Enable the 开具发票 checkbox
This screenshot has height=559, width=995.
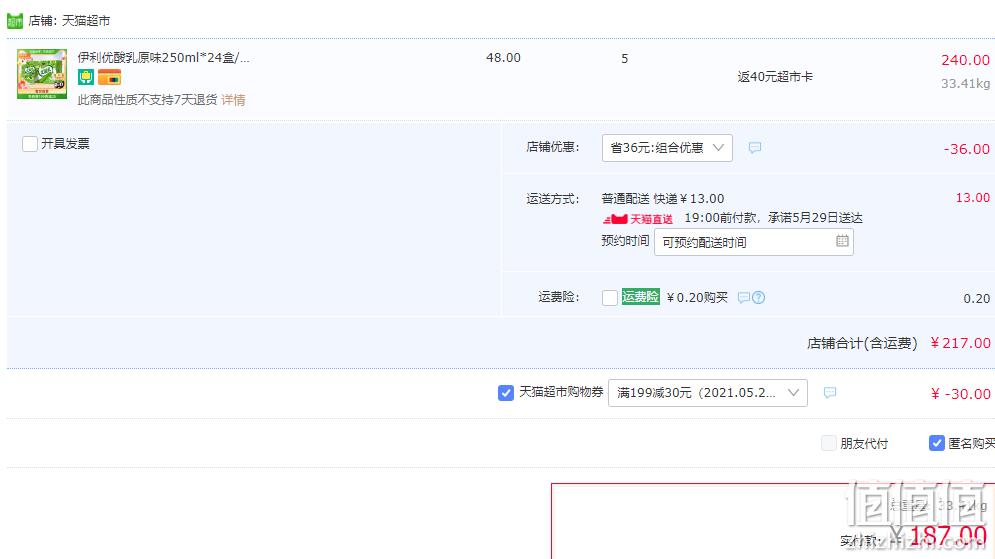coord(30,144)
